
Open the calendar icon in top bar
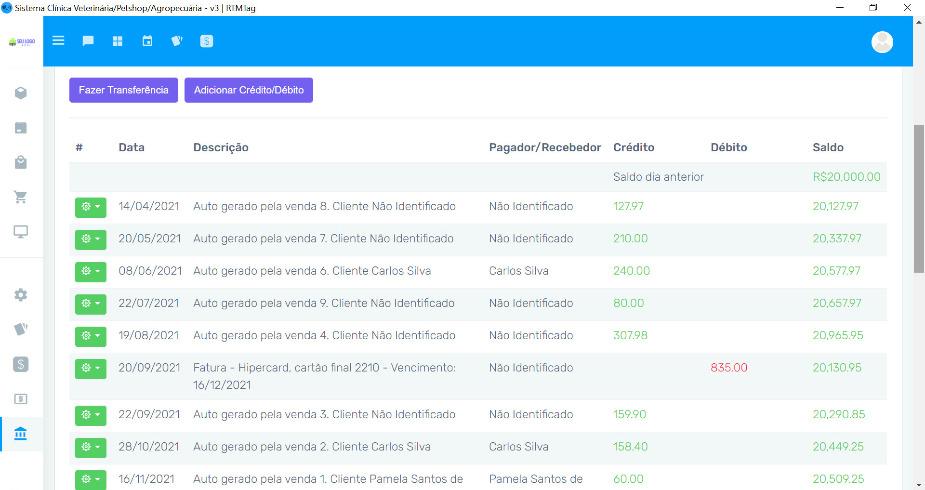coord(147,41)
